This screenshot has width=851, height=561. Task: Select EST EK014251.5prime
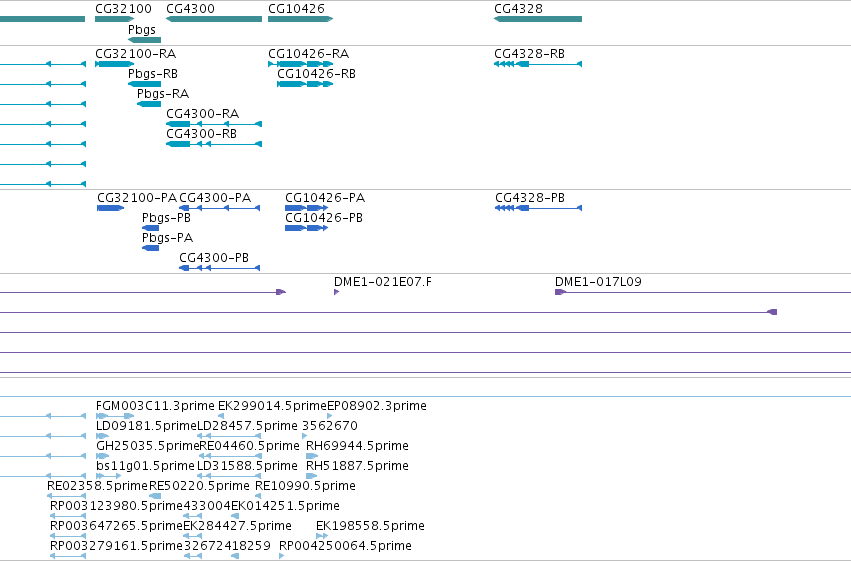click(x=234, y=516)
